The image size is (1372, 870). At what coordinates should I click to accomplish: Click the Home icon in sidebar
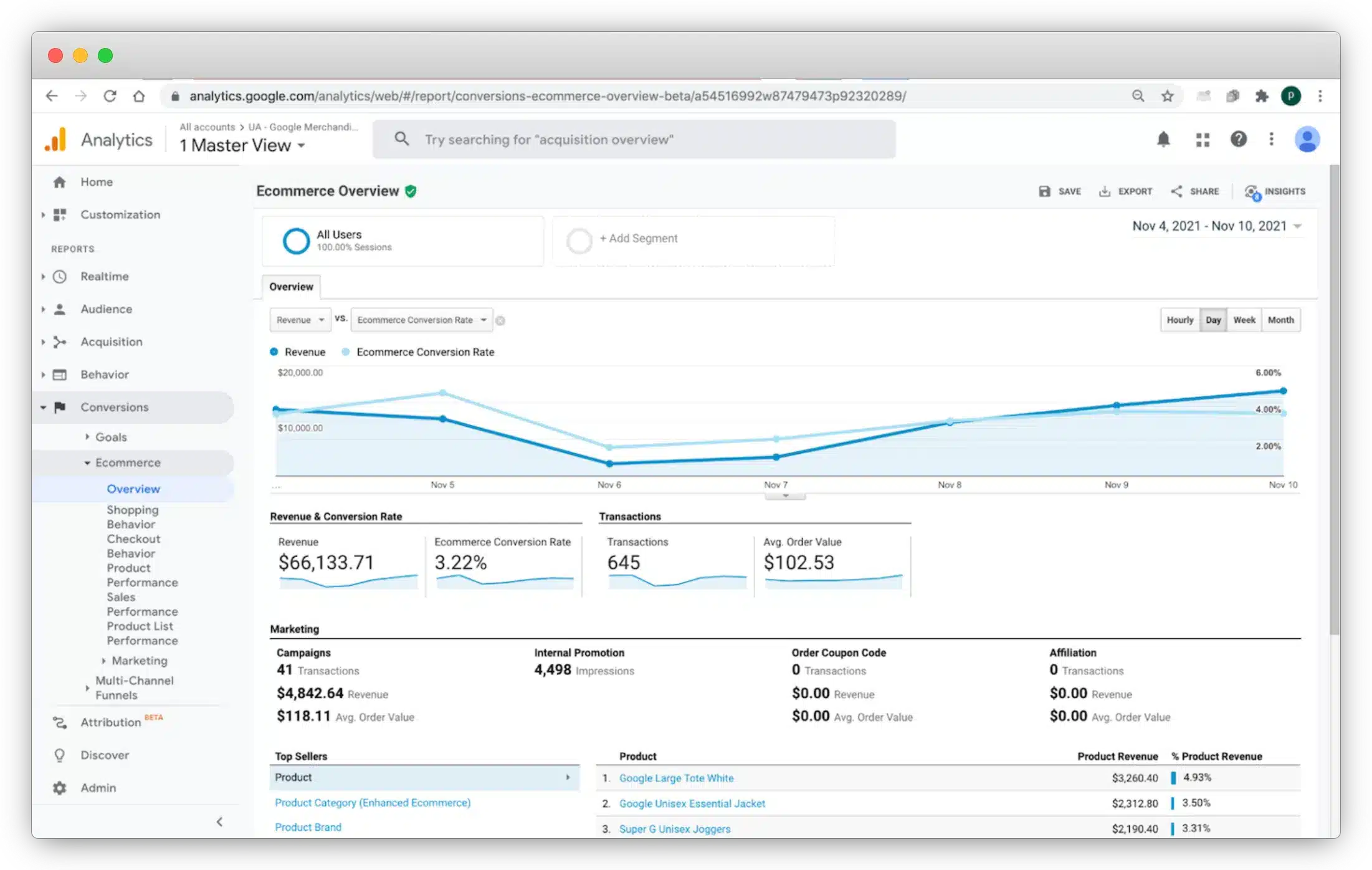point(60,182)
